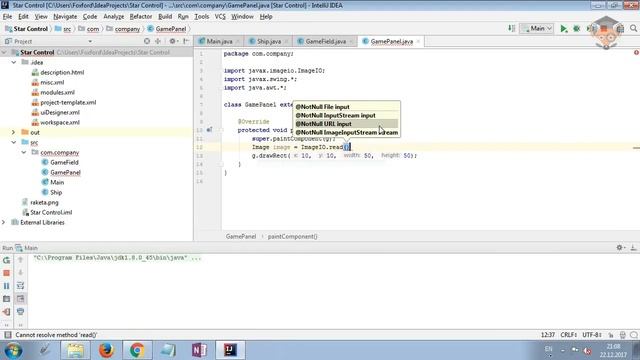Open the Navigate menu
The width and height of the screenshot is (640, 360).
pos(65,16)
